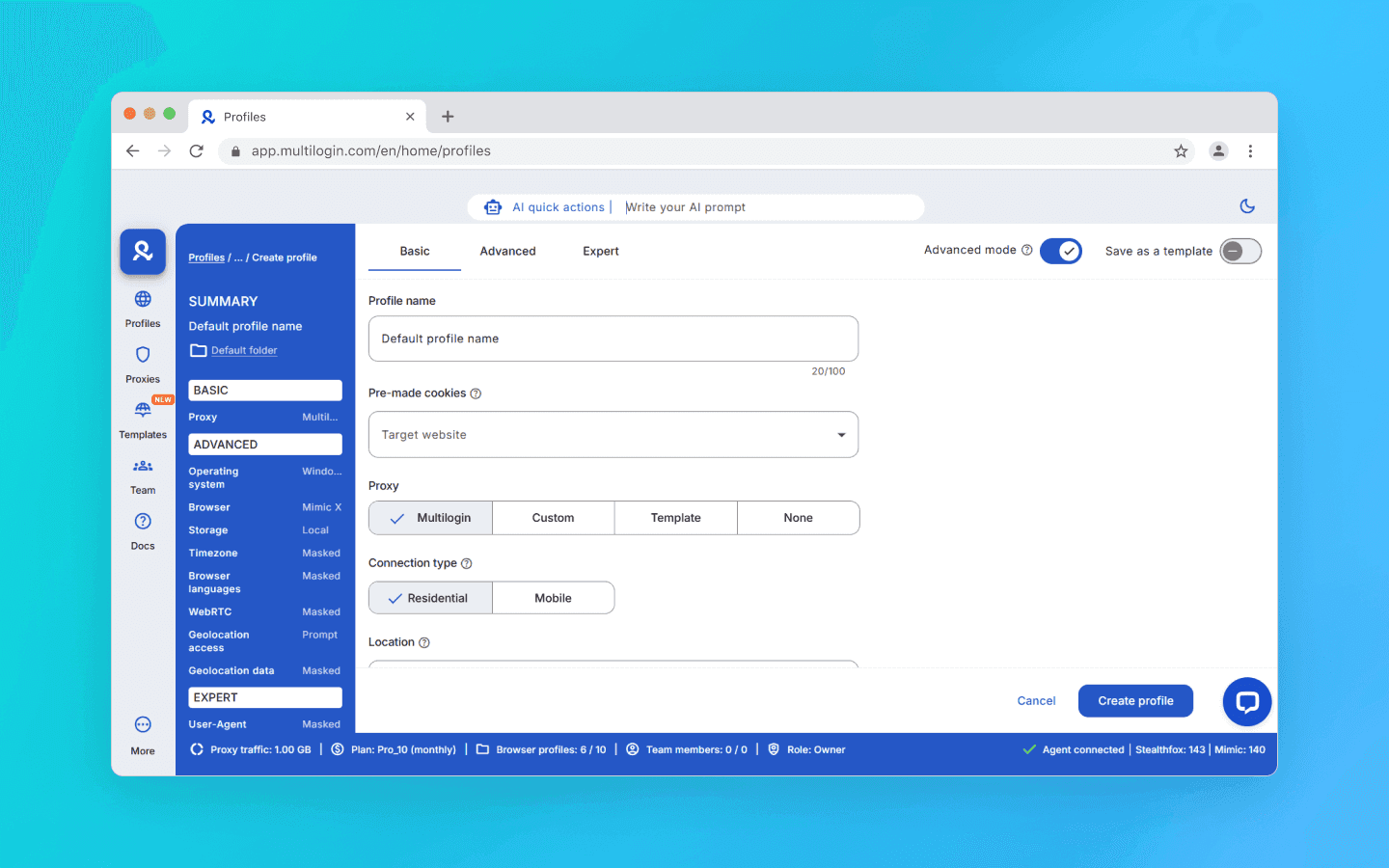Click the User-Agent Masked summary row

pyautogui.click(x=265, y=724)
